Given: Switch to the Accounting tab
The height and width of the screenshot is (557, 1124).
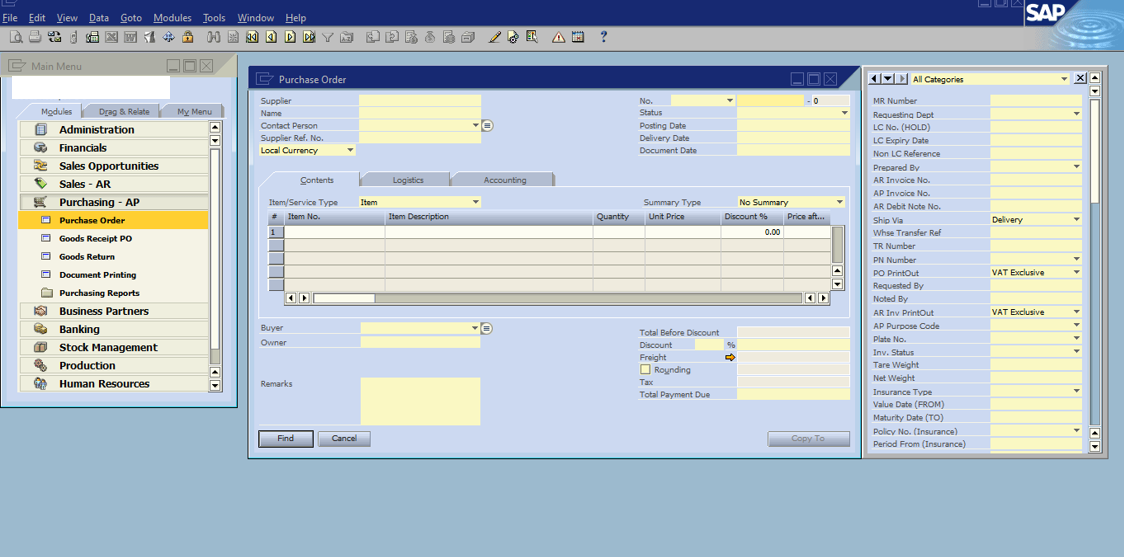Looking at the screenshot, I should tap(505, 180).
